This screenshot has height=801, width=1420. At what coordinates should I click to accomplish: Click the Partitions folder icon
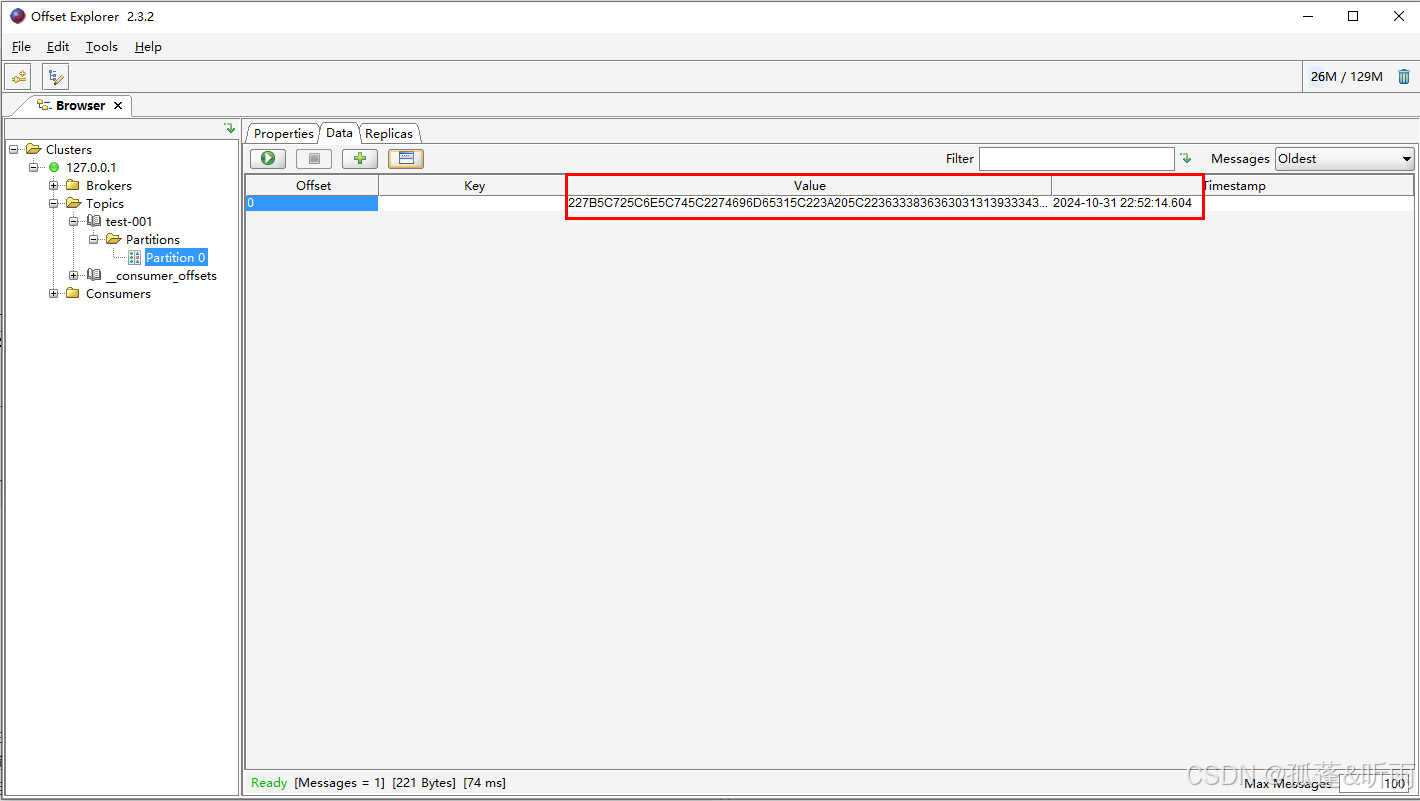[113, 239]
